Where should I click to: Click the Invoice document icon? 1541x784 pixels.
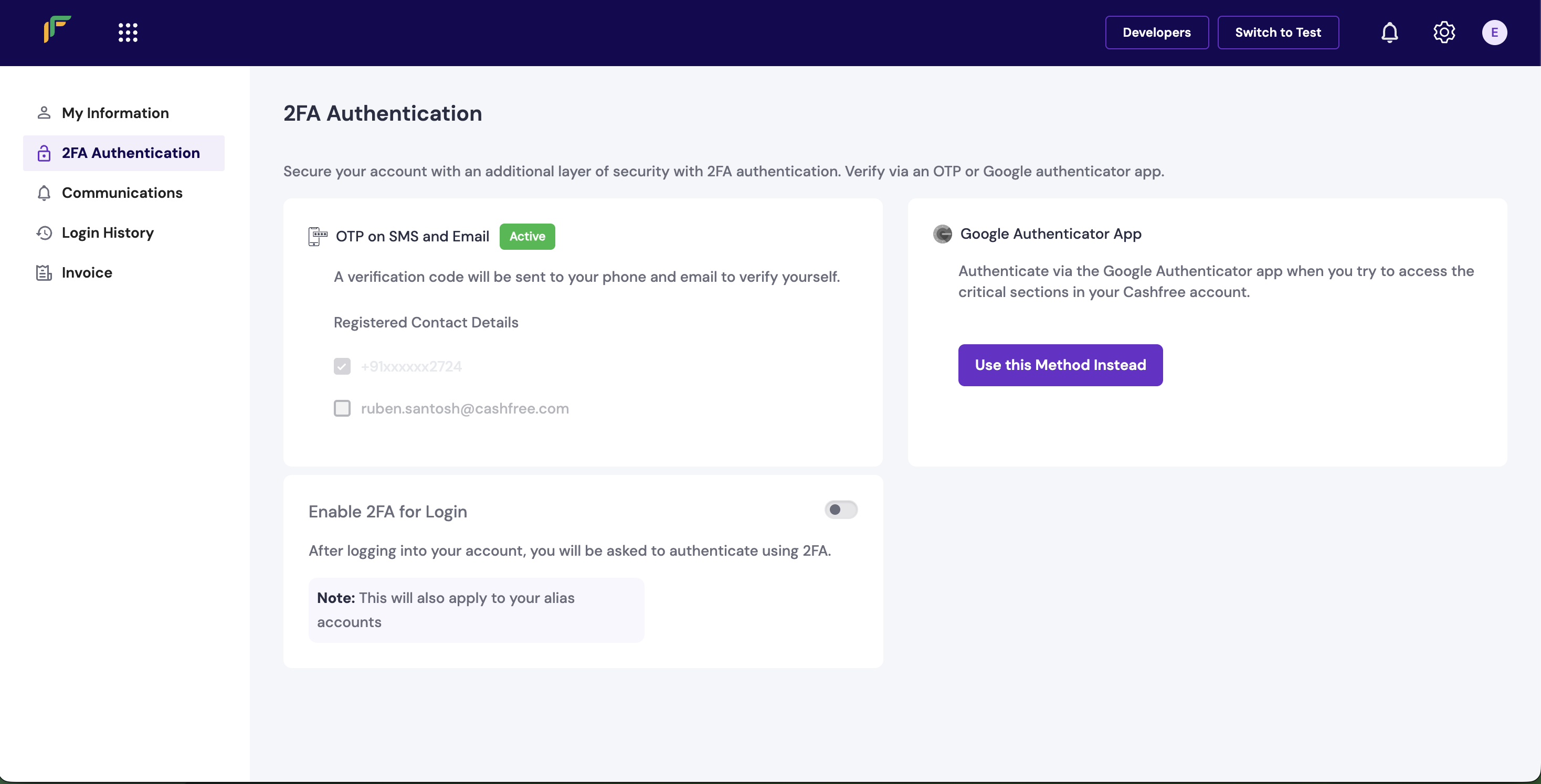[x=43, y=272]
